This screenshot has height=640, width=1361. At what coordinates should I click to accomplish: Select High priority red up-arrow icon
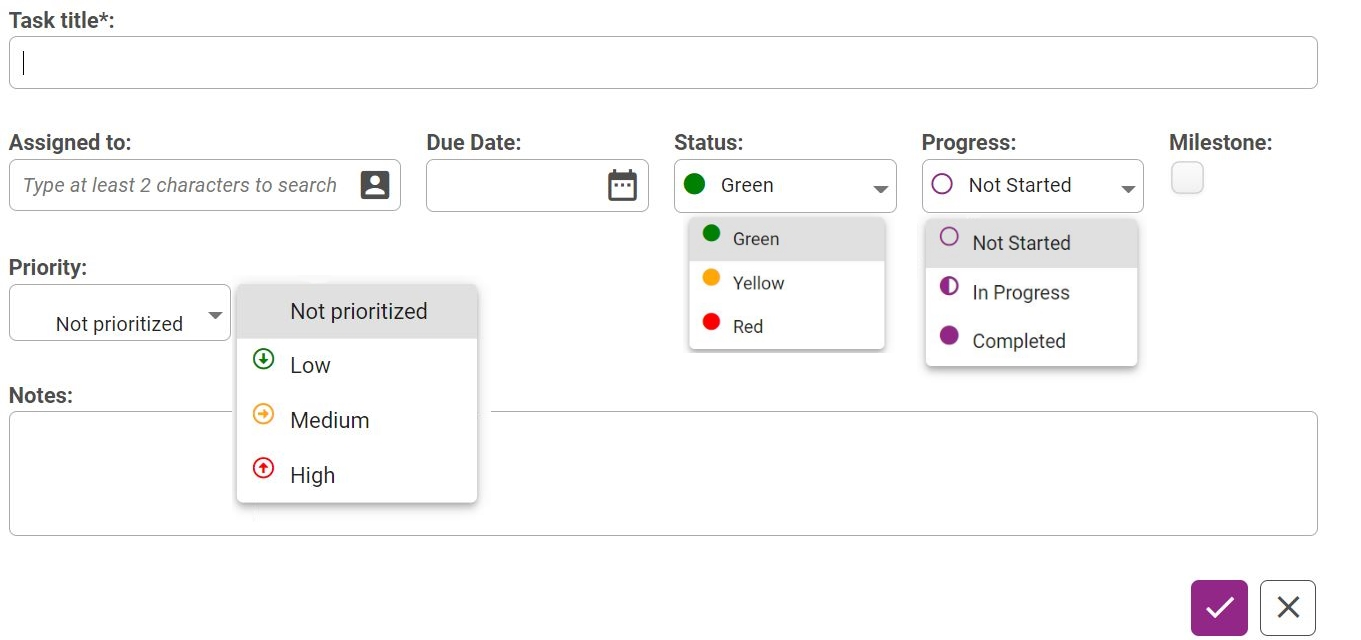pos(264,468)
